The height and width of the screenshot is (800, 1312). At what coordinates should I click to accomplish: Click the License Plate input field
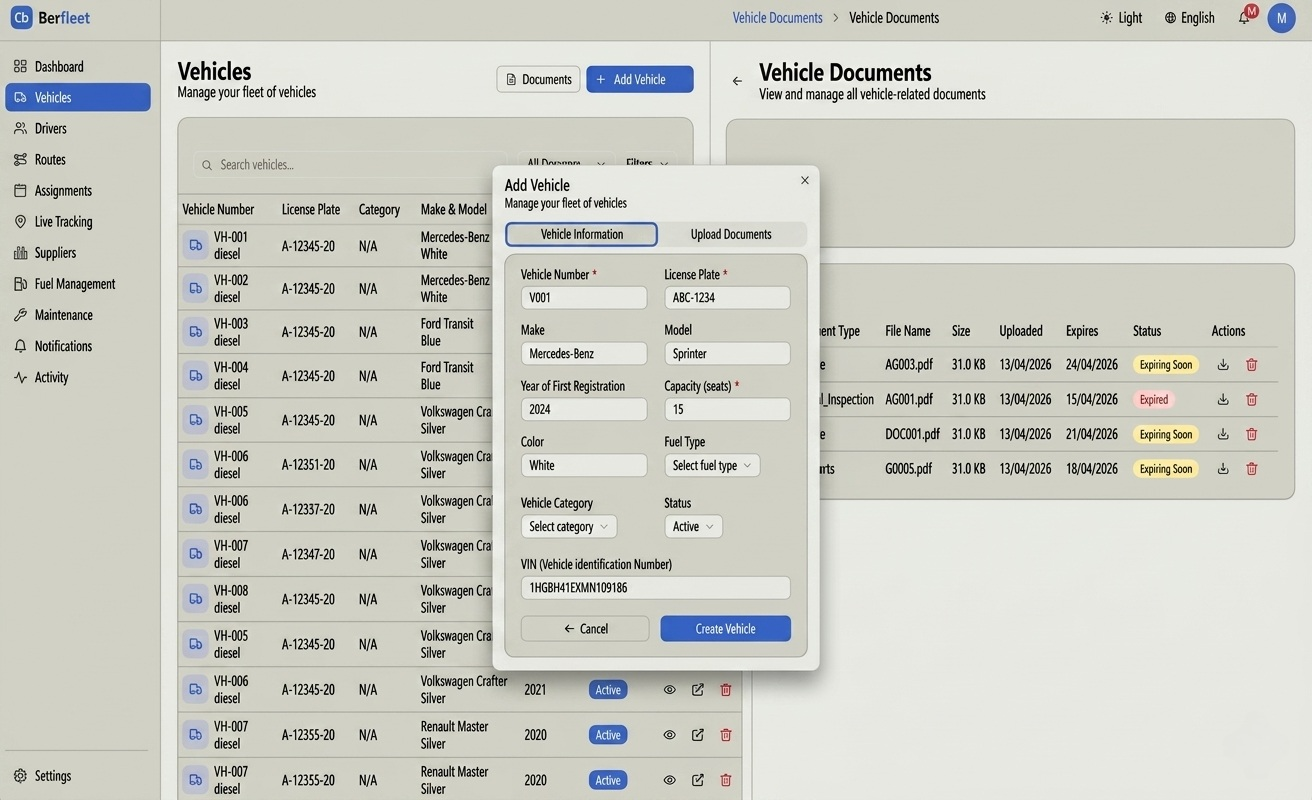click(727, 297)
